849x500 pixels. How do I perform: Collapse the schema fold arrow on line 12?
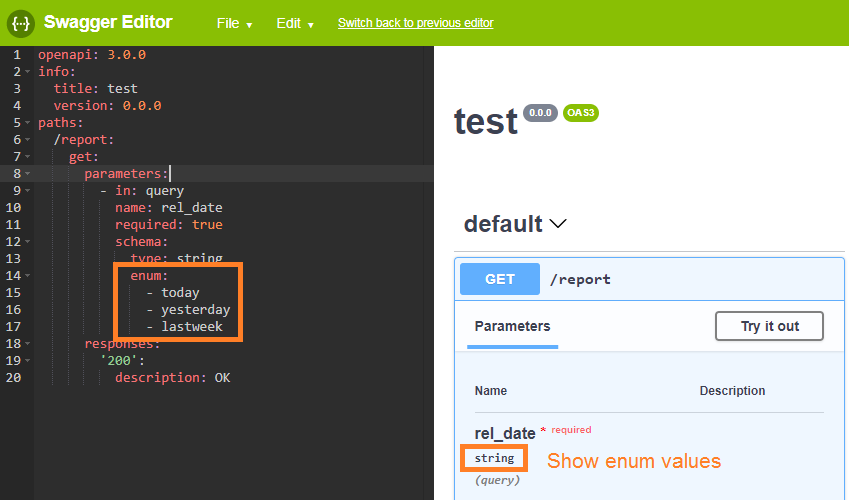click(28, 242)
